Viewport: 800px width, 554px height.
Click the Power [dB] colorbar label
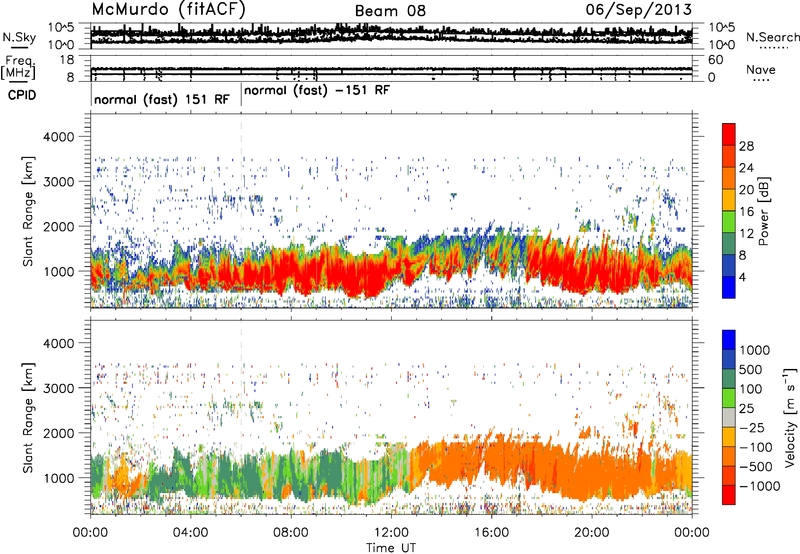[763, 211]
